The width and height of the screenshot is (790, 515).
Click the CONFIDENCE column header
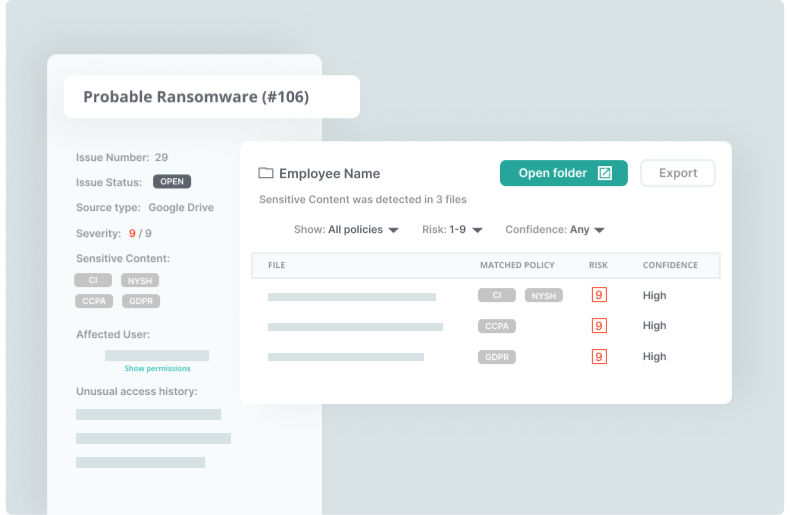pos(670,265)
